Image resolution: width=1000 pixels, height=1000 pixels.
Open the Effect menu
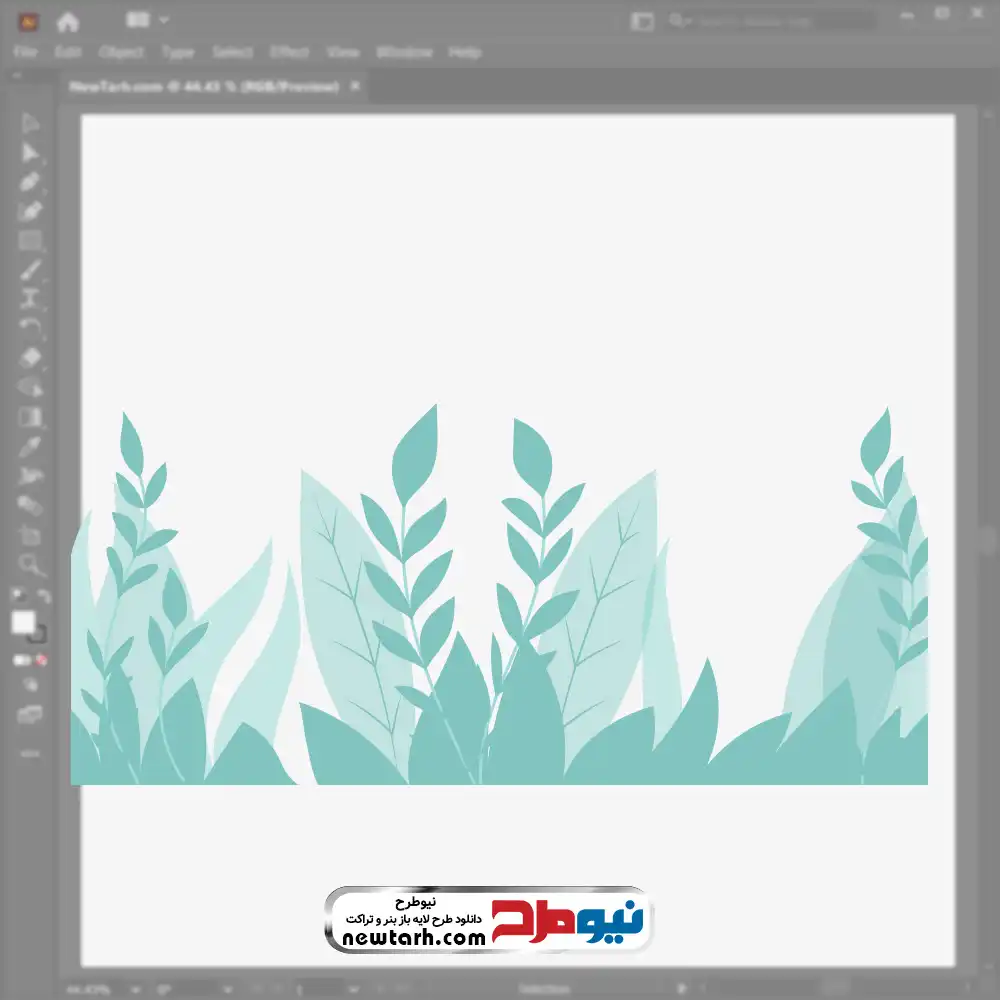(289, 52)
